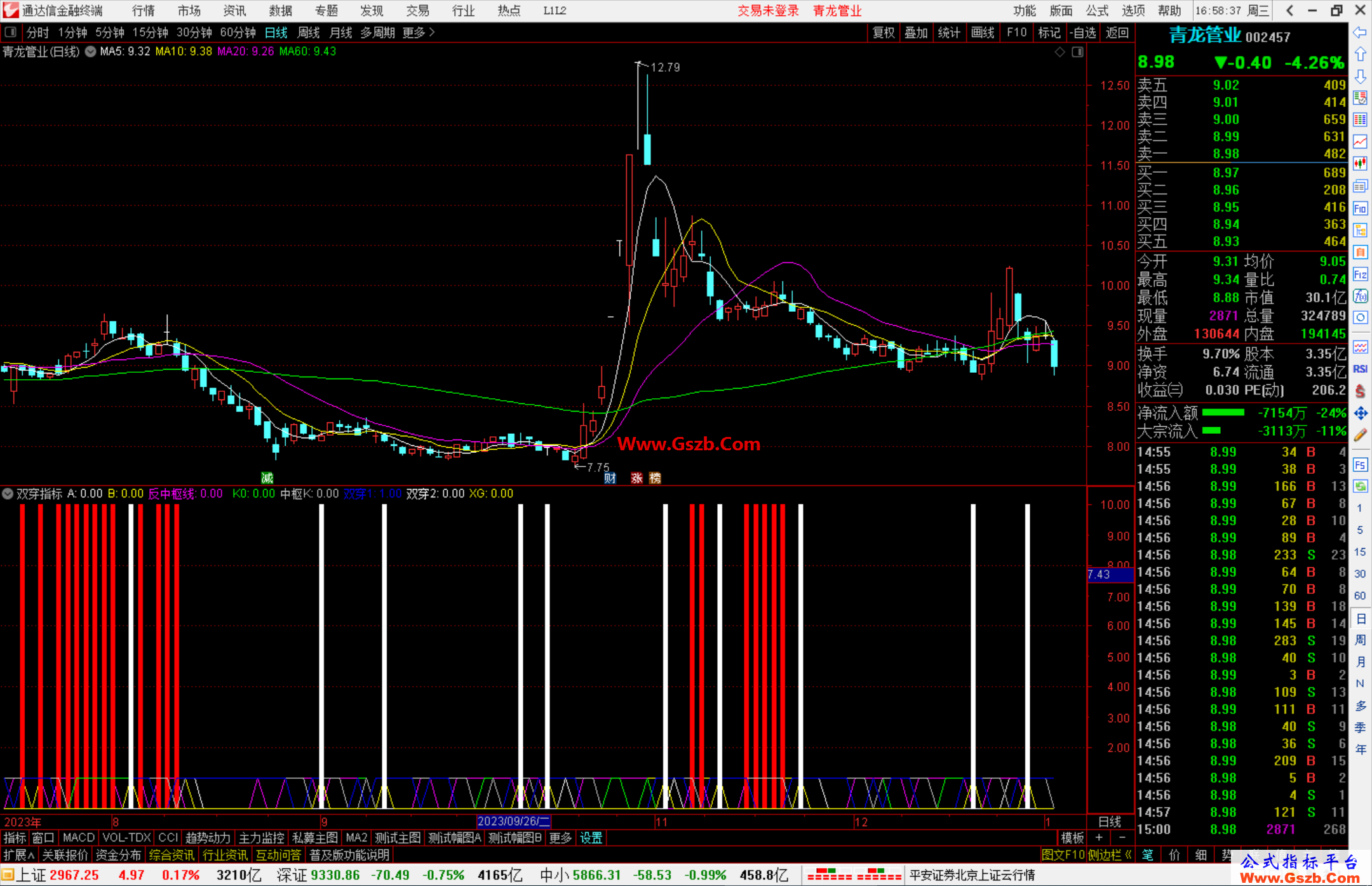Open the f(x) formula manager icon
1372x886 pixels.
point(1360,296)
